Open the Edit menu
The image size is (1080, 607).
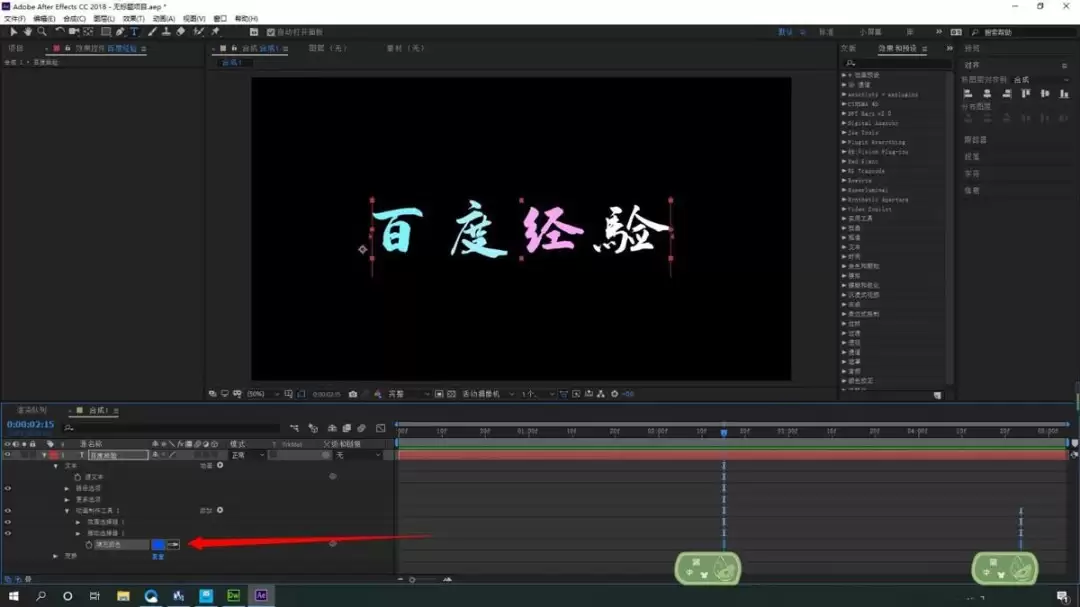(44, 19)
